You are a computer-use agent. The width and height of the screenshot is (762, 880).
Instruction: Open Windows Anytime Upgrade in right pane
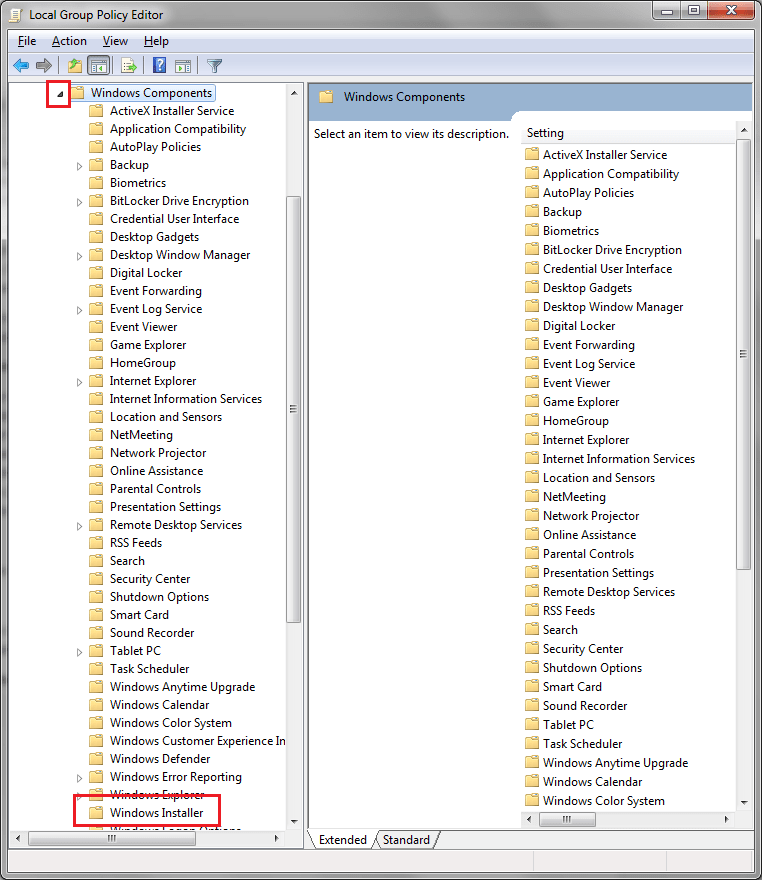[x=616, y=763]
